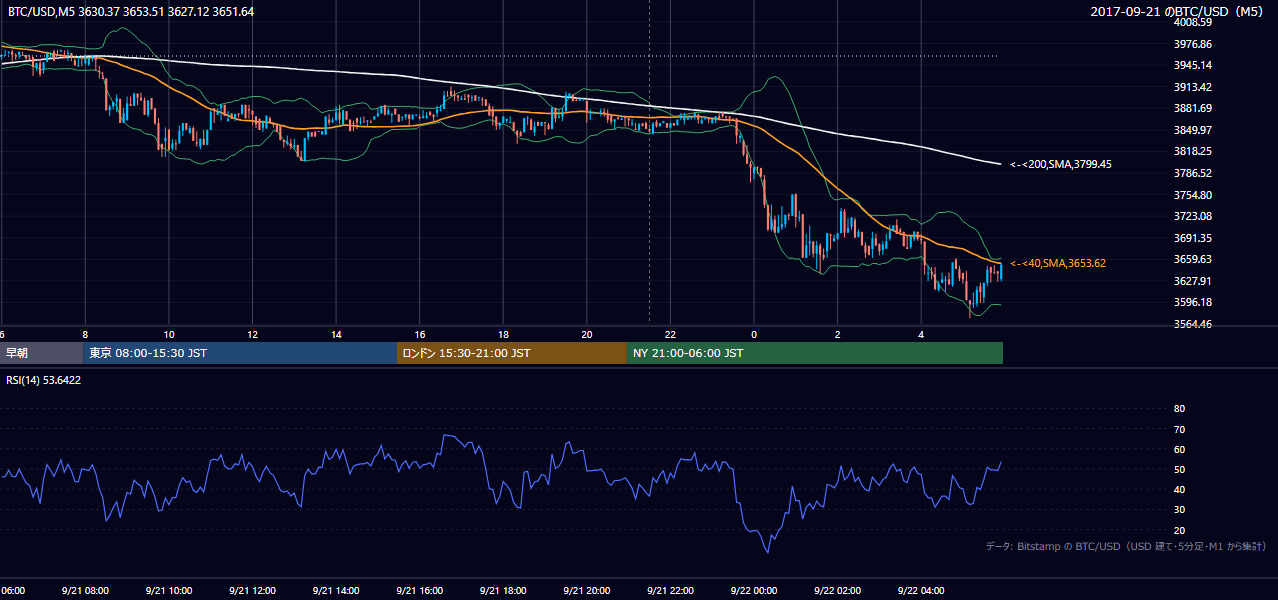1278x600 pixels.
Task: Click the 40 SMA label showing 3653.62
Action: 1058,263
